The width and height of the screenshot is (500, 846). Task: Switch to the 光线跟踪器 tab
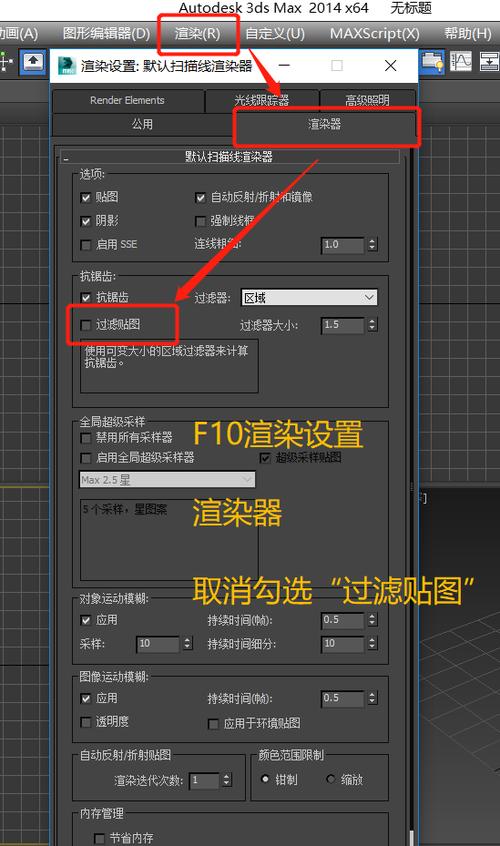pos(262,100)
